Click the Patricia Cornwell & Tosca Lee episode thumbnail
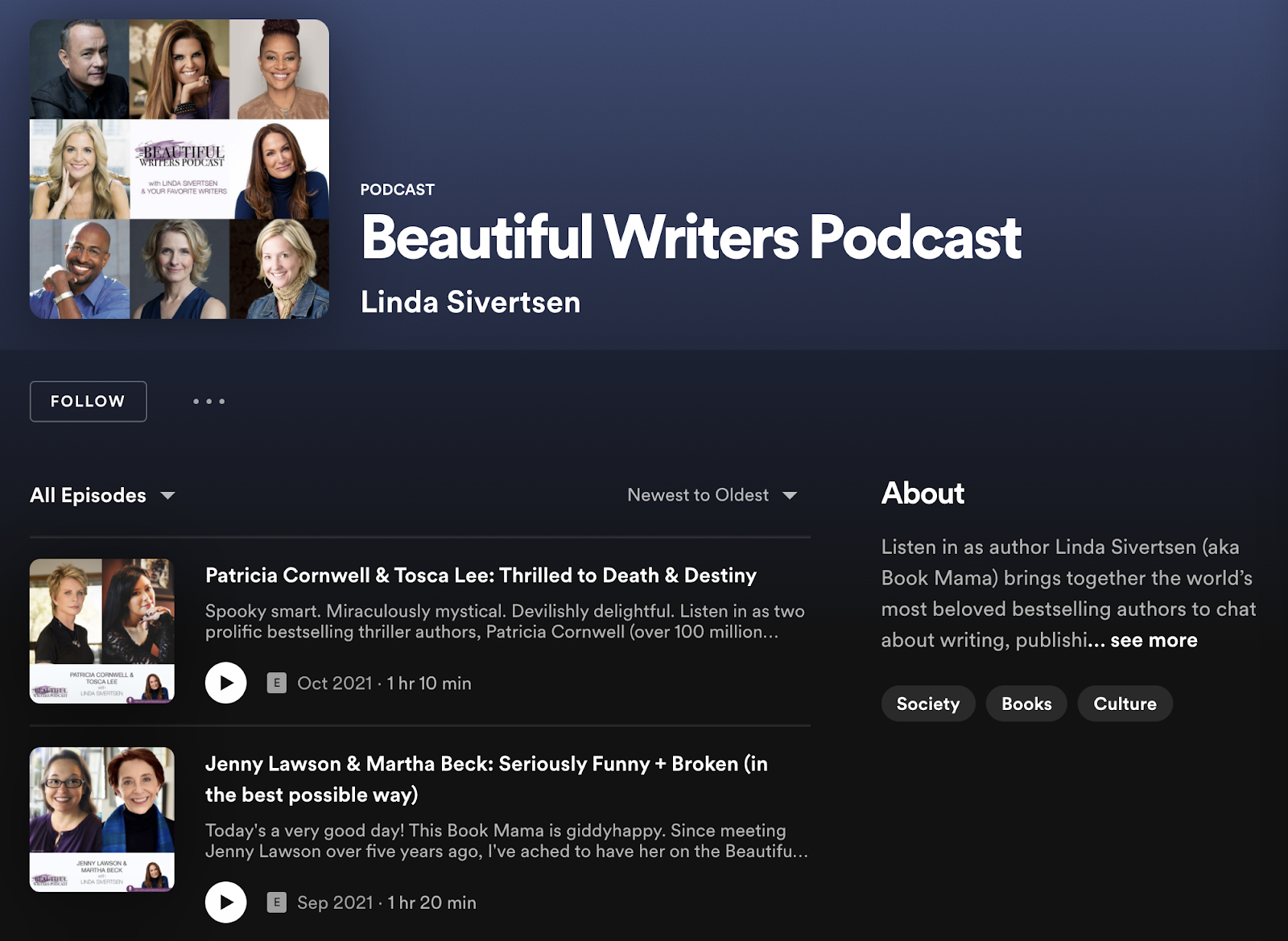Image resolution: width=1288 pixels, height=941 pixels. pyautogui.click(x=102, y=631)
